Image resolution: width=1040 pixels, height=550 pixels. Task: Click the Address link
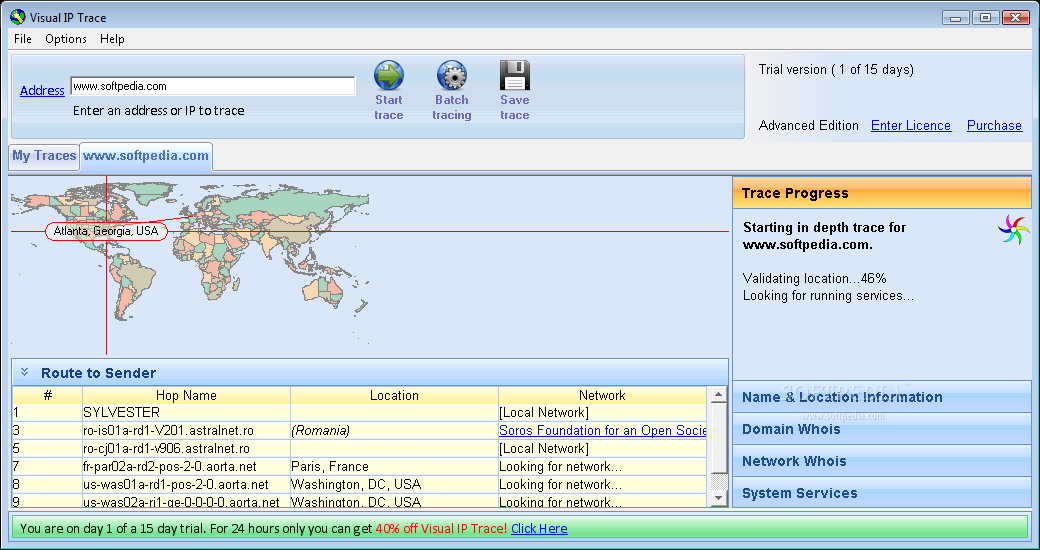coord(42,90)
